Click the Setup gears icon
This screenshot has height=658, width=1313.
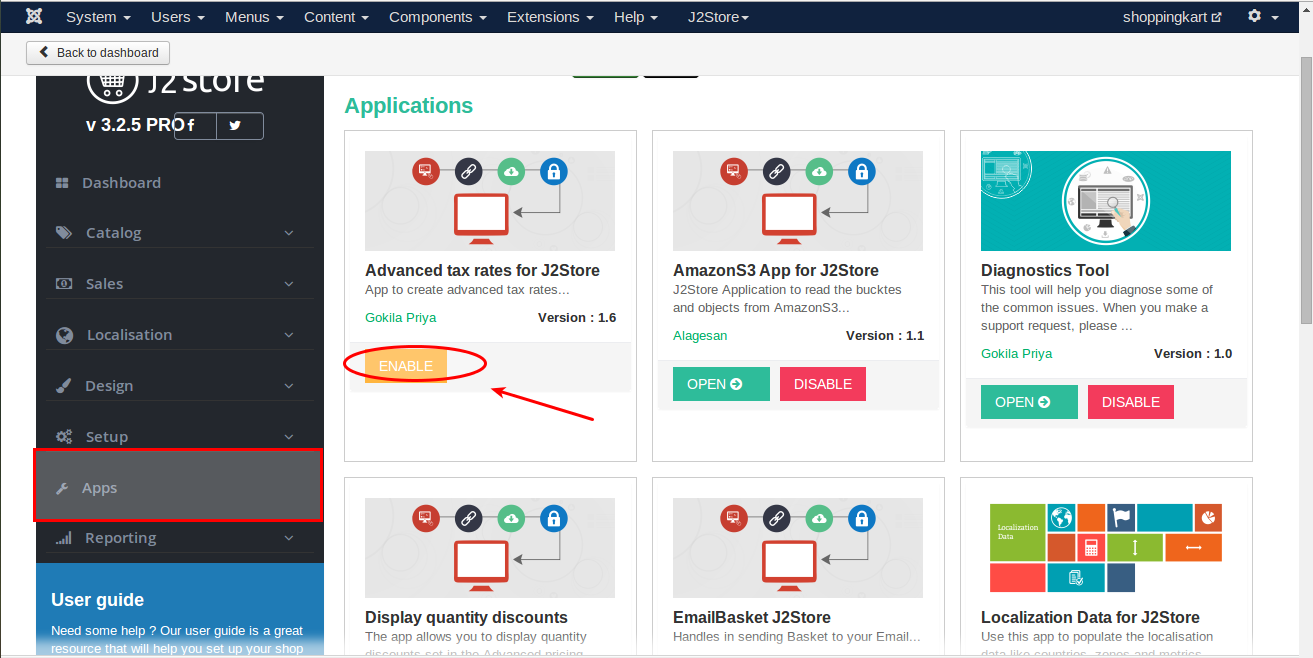click(64, 437)
